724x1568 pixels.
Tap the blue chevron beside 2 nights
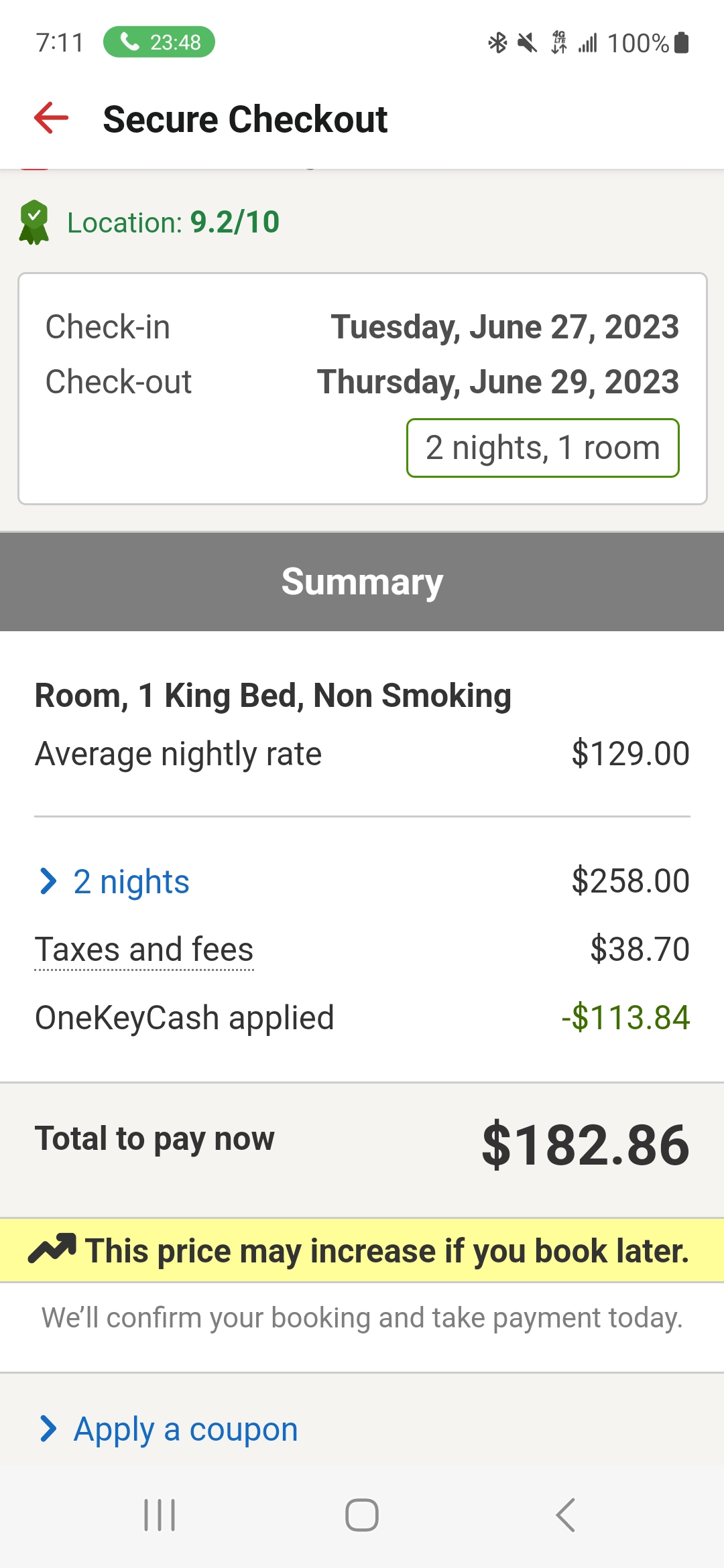point(48,881)
